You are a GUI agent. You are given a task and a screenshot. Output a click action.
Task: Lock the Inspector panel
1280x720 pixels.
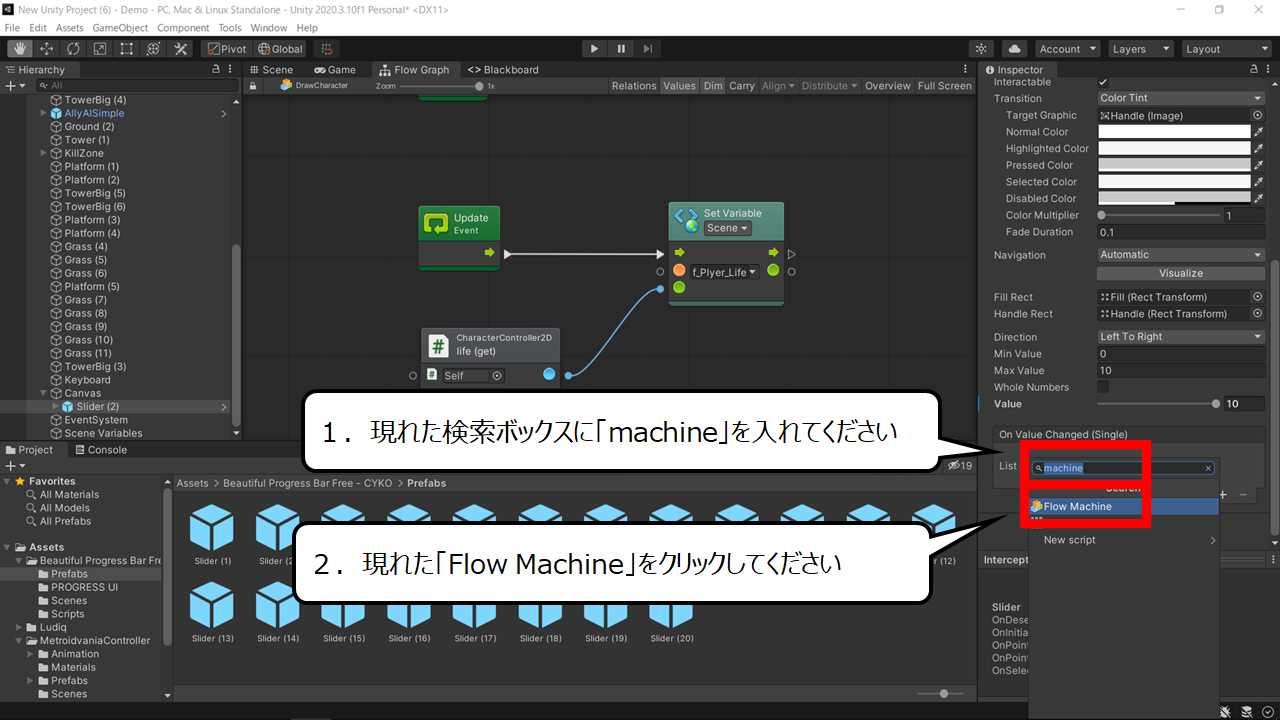pyautogui.click(x=1254, y=69)
